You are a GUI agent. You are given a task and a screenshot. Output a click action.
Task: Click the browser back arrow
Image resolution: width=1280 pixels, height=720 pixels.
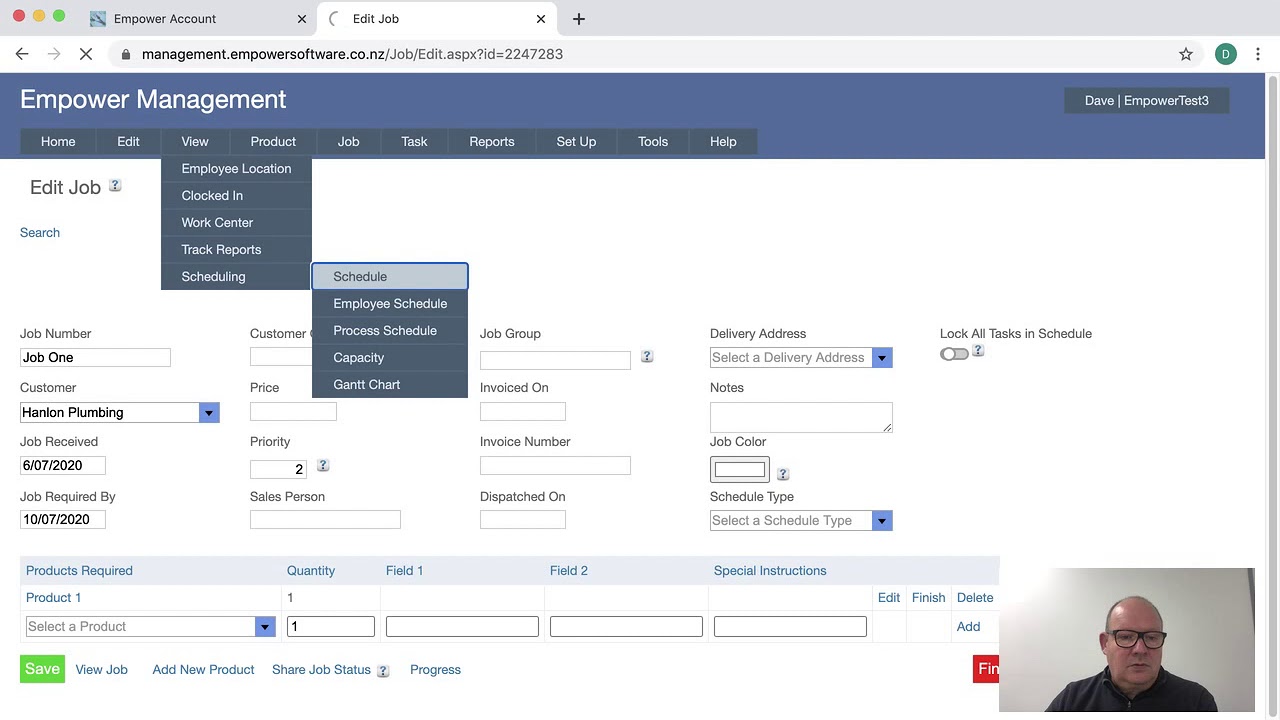pyautogui.click(x=22, y=54)
